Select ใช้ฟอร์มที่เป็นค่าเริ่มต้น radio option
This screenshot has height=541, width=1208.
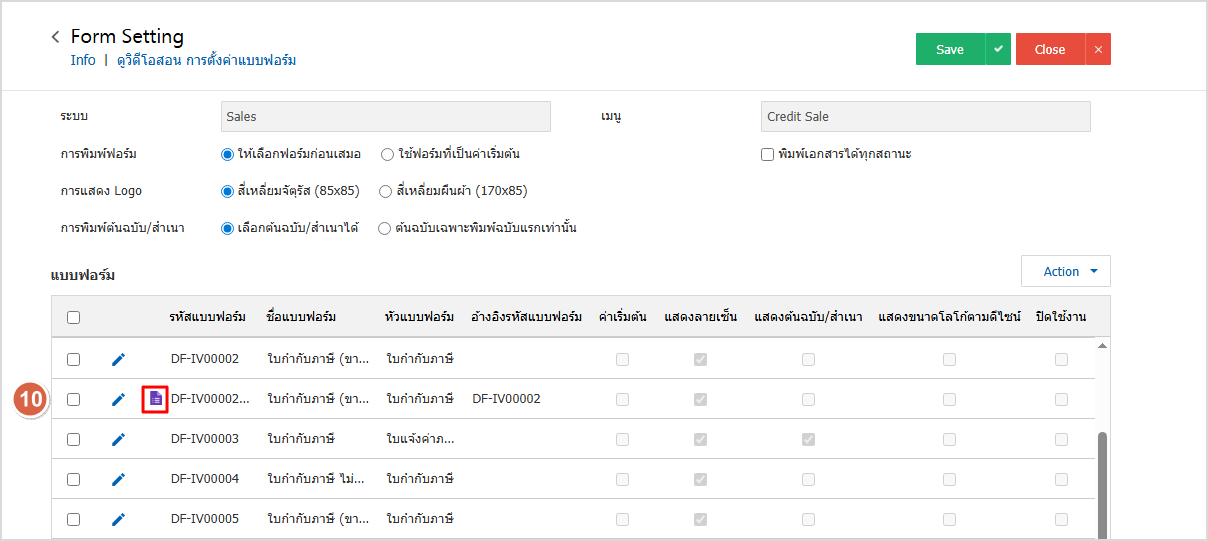[x=387, y=154]
